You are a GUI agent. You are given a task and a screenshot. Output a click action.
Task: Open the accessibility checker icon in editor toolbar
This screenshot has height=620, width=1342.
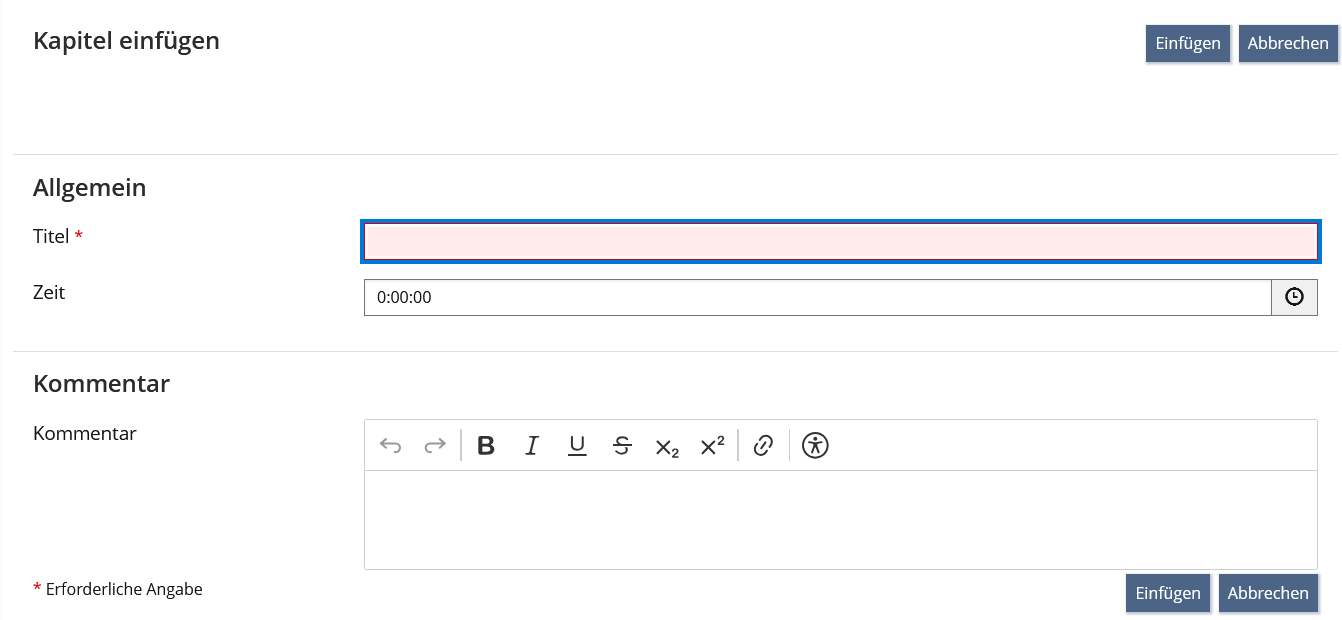point(816,446)
